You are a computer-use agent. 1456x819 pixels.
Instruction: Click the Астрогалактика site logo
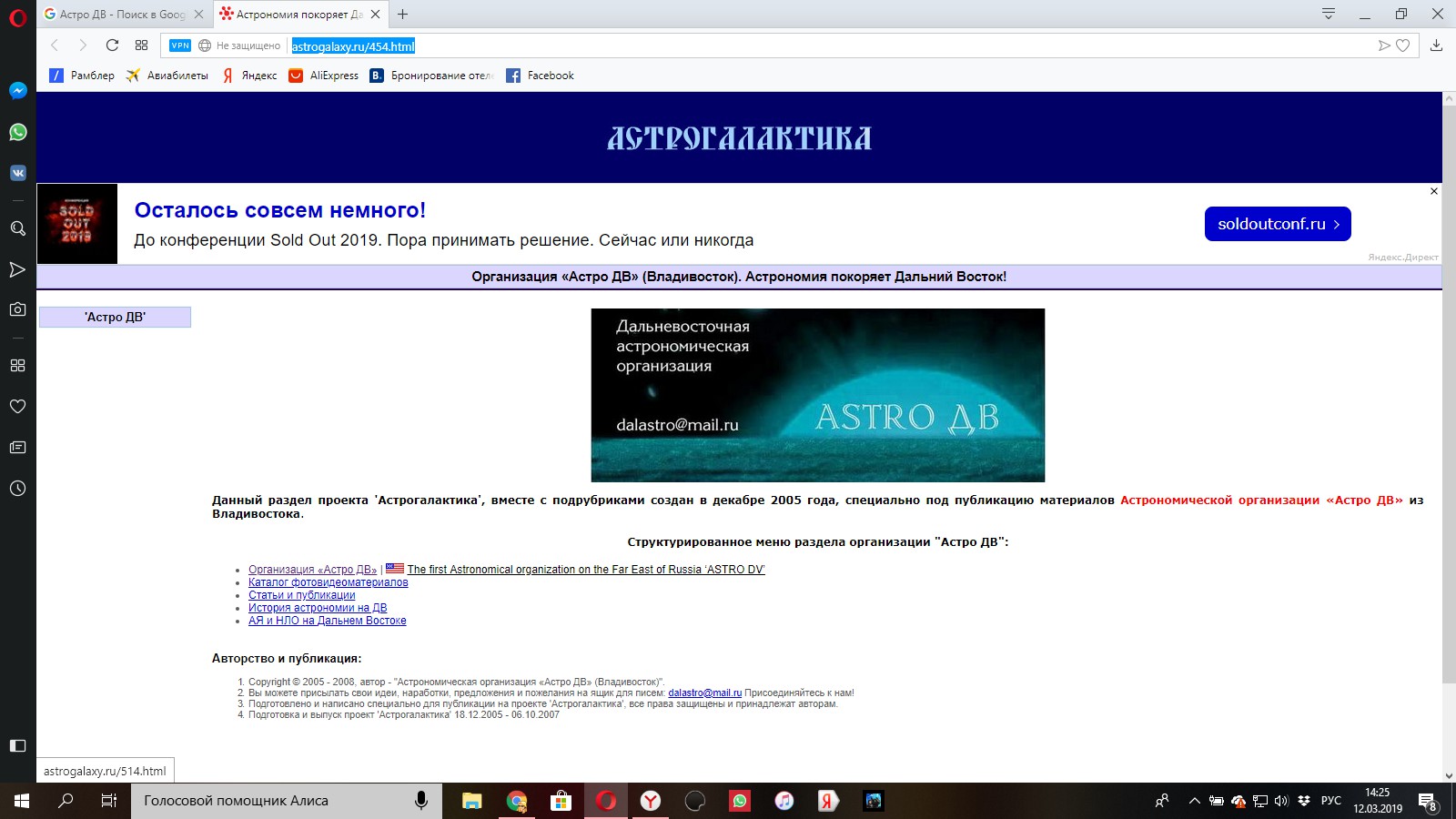739,138
